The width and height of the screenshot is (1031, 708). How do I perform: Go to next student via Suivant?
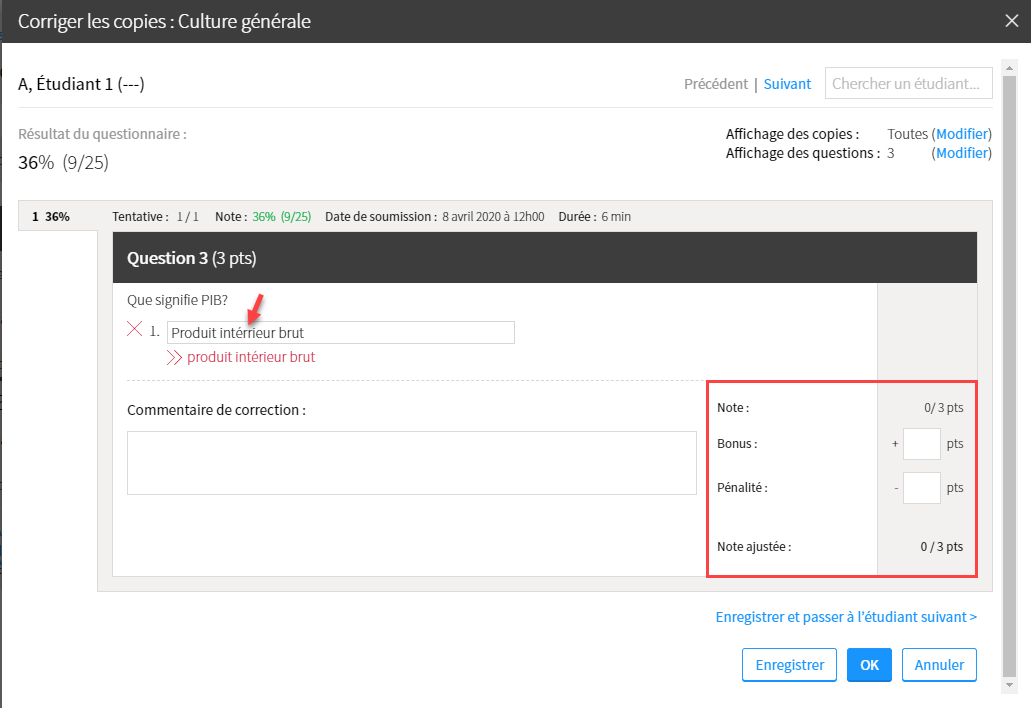[x=787, y=84]
